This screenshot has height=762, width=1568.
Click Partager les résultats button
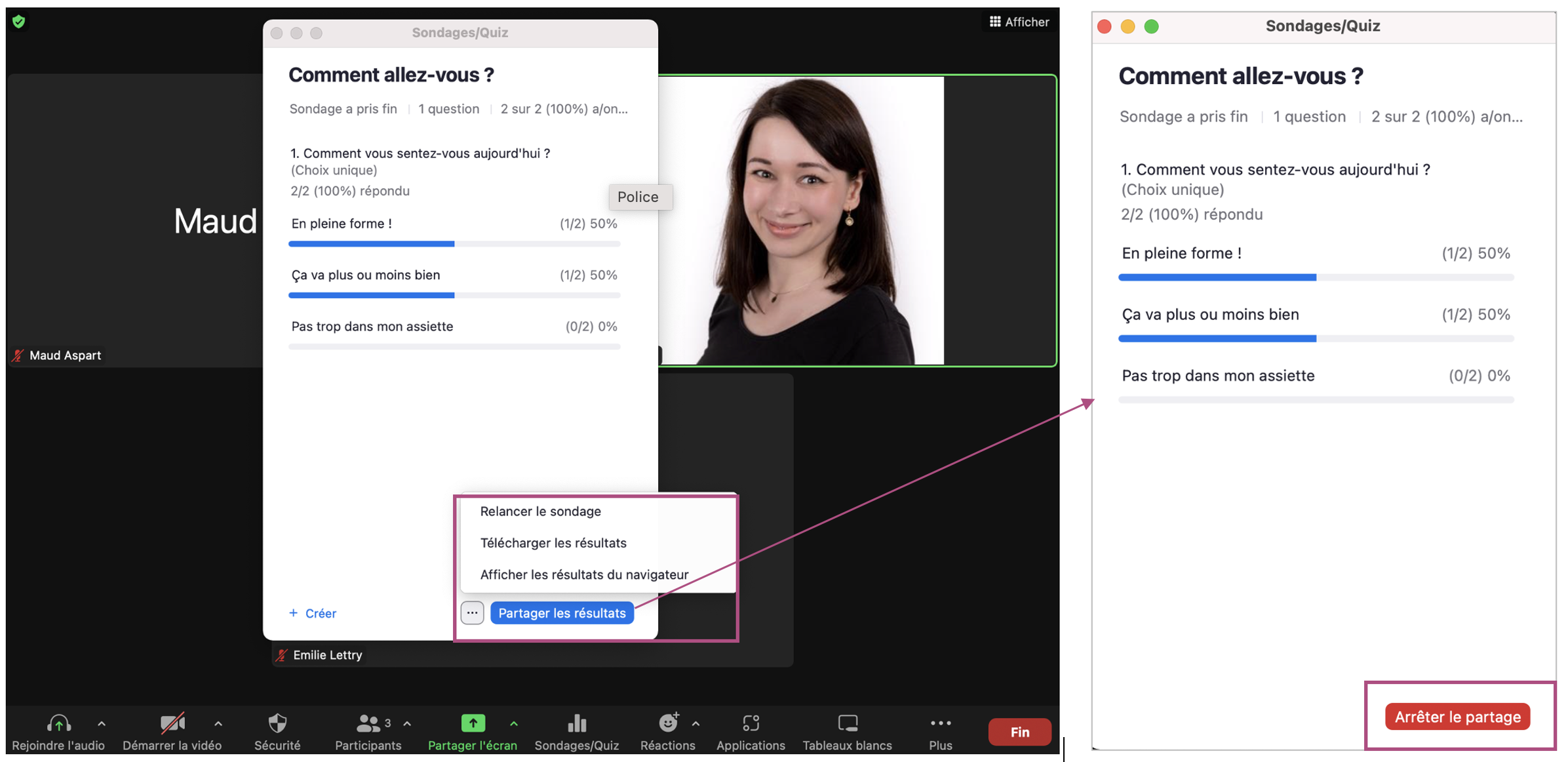click(562, 613)
